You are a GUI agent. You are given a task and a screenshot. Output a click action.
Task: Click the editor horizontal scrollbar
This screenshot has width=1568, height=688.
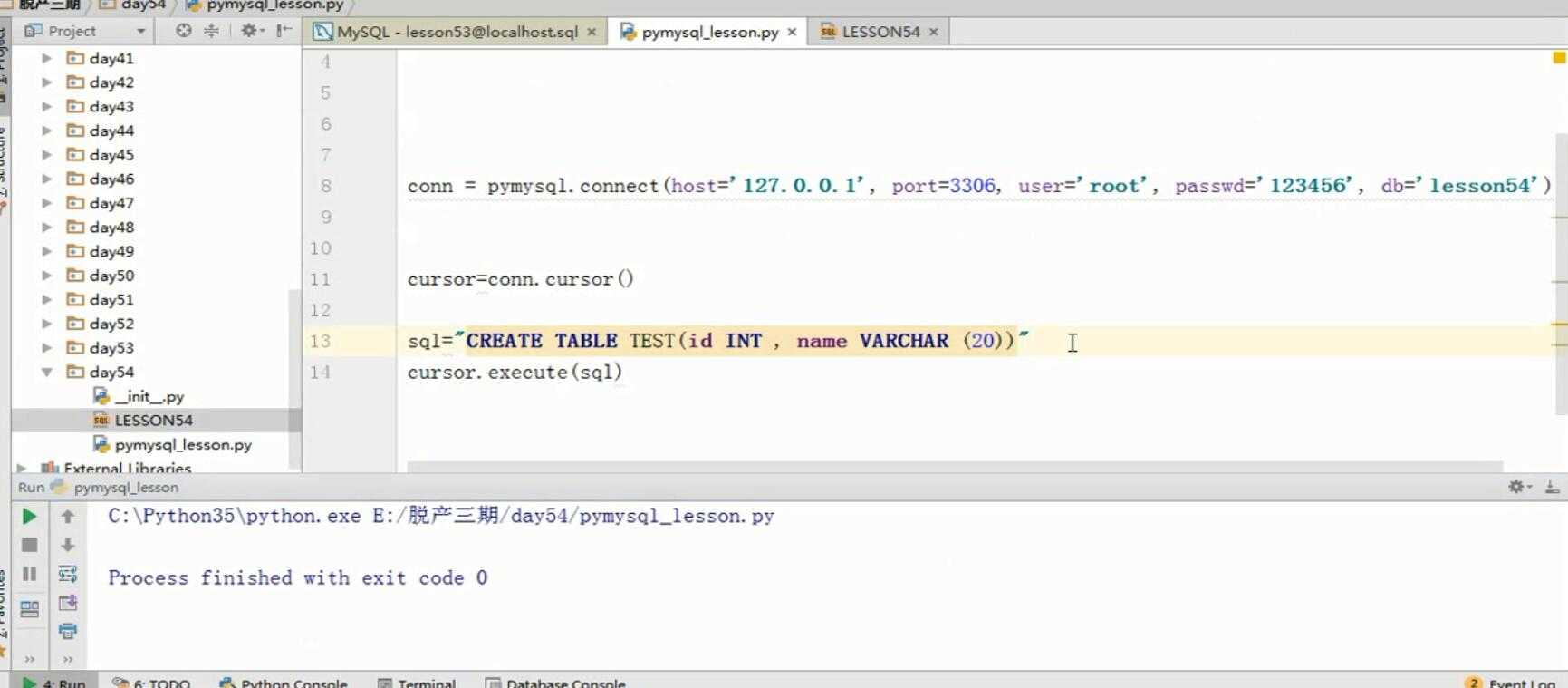tap(955, 467)
